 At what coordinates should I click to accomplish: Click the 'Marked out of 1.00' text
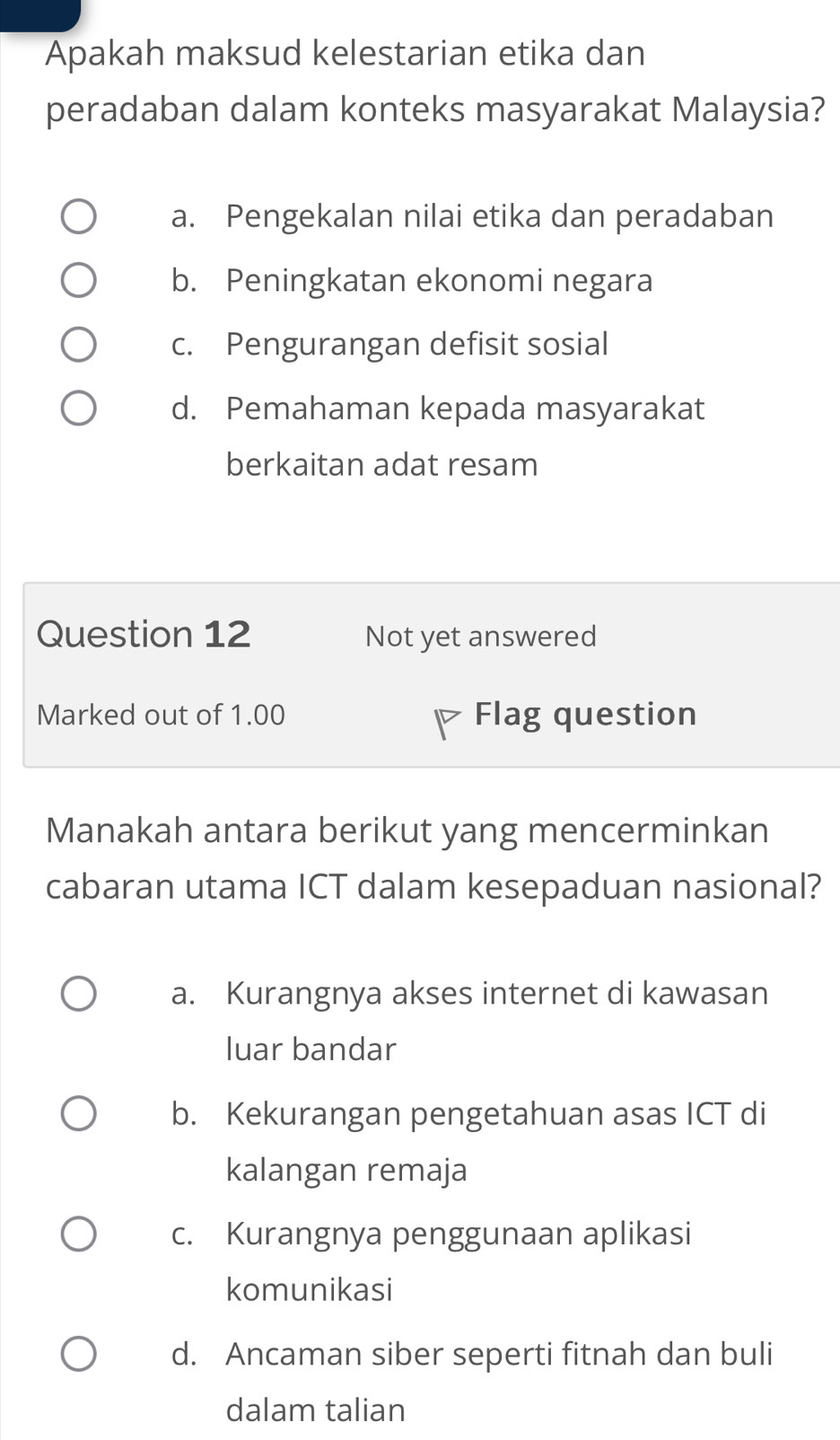(x=162, y=715)
